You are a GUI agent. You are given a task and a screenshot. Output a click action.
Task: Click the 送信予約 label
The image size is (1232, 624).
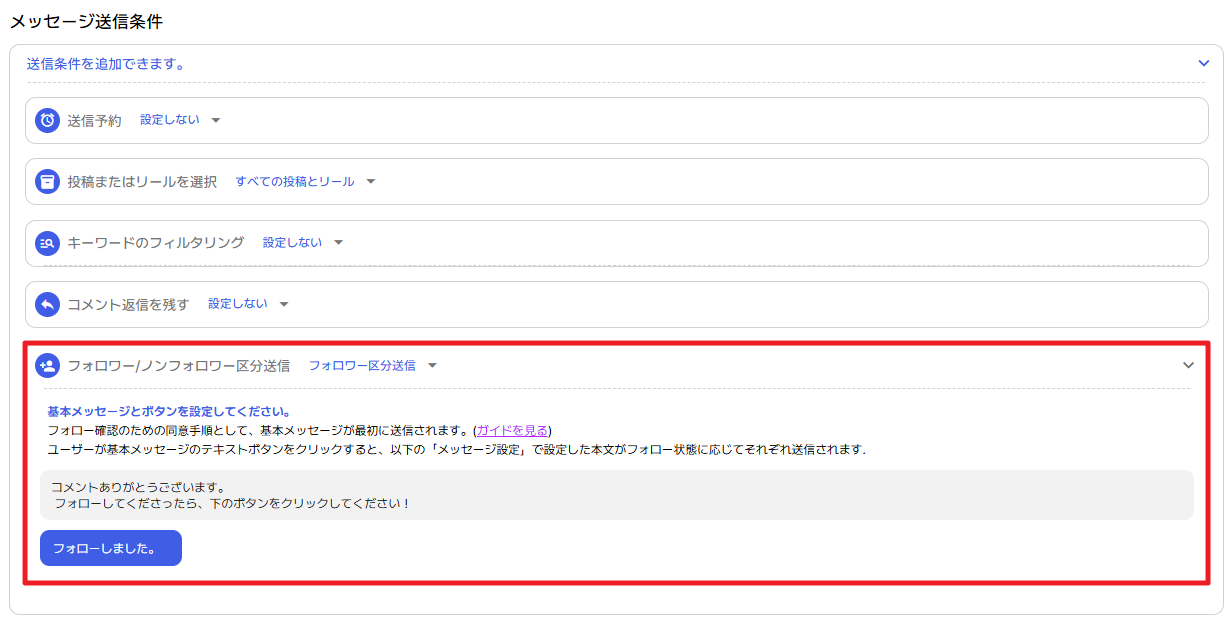(x=94, y=121)
